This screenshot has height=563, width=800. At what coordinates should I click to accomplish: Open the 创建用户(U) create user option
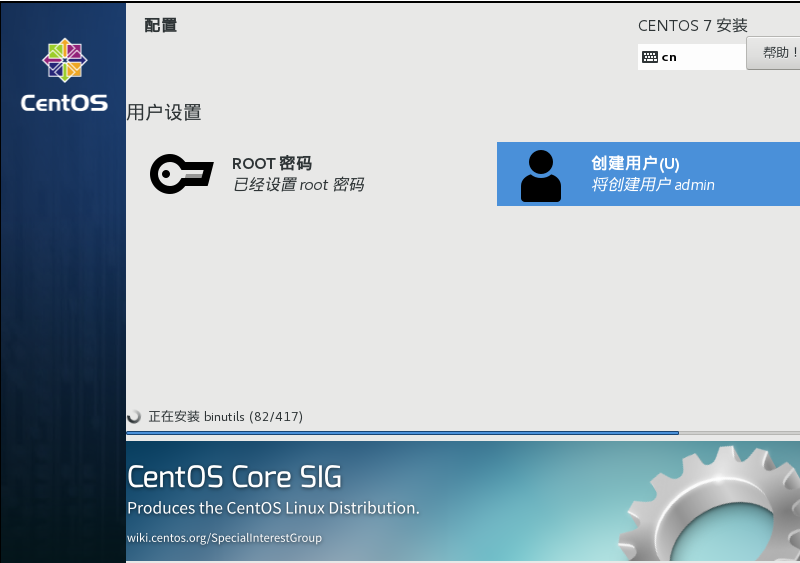648,174
